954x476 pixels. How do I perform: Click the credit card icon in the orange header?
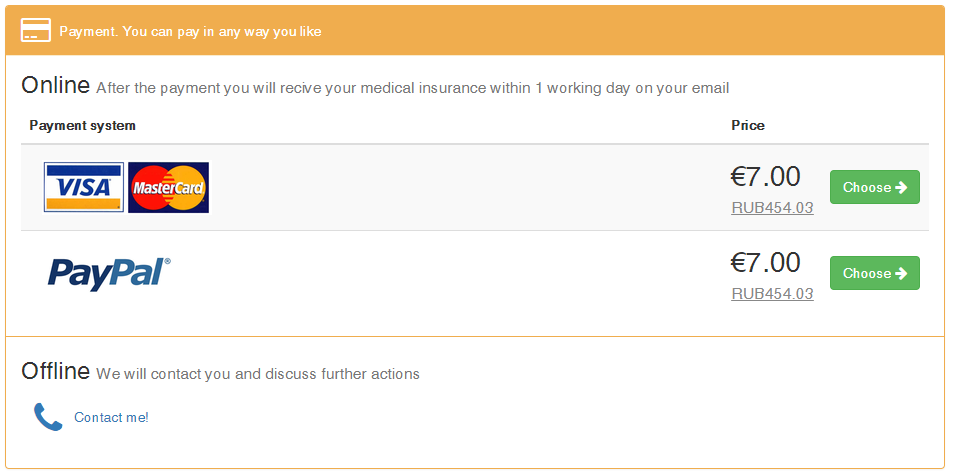pos(36,30)
